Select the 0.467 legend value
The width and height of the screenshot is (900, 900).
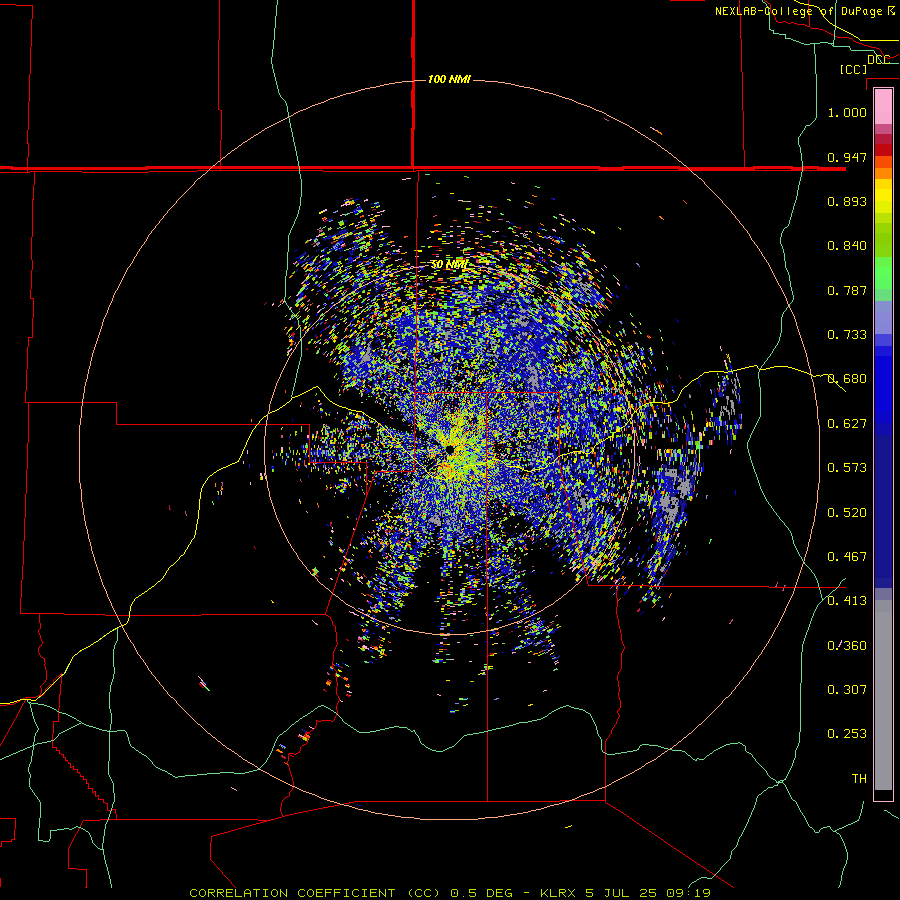coord(847,557)
